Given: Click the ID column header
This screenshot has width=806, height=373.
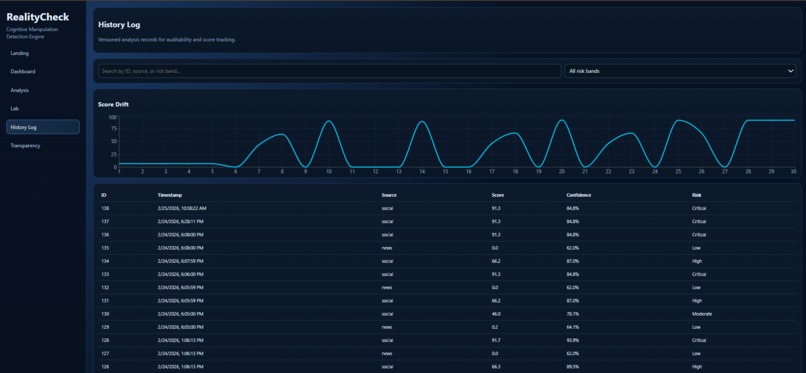Looking at the screenshot, I should click(x=103, y=195).
